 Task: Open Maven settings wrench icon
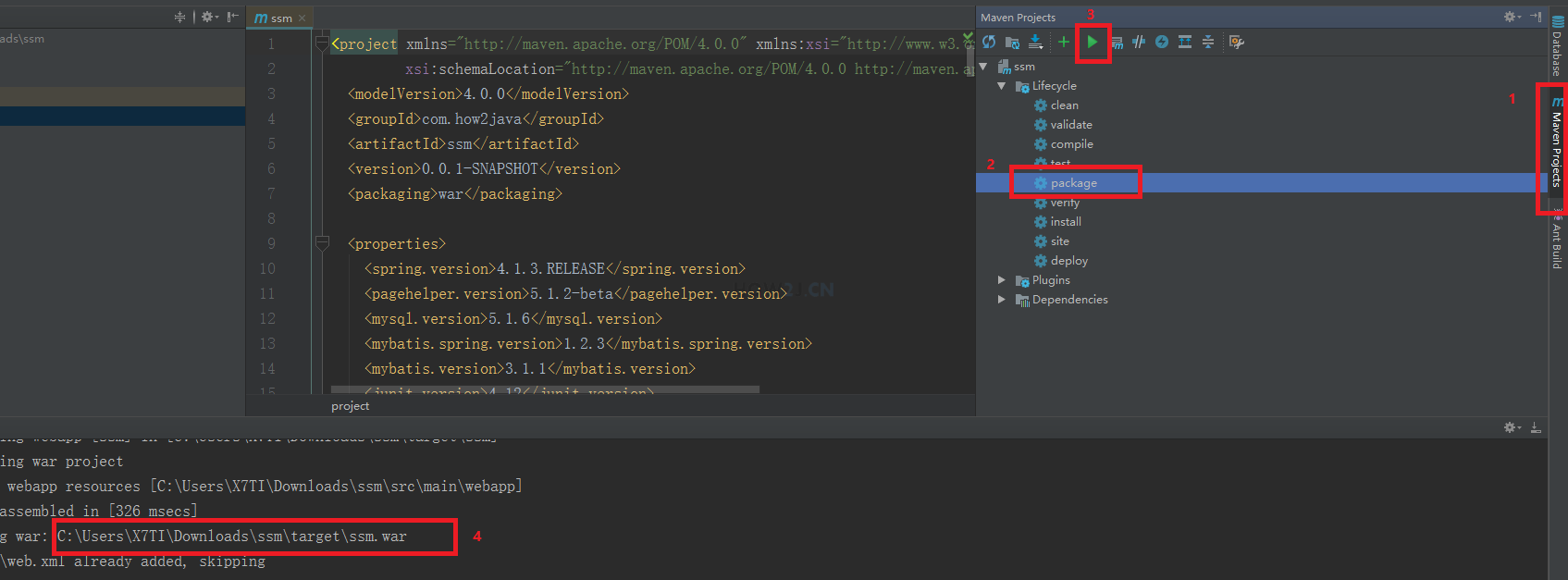[x=1237, y=42]
